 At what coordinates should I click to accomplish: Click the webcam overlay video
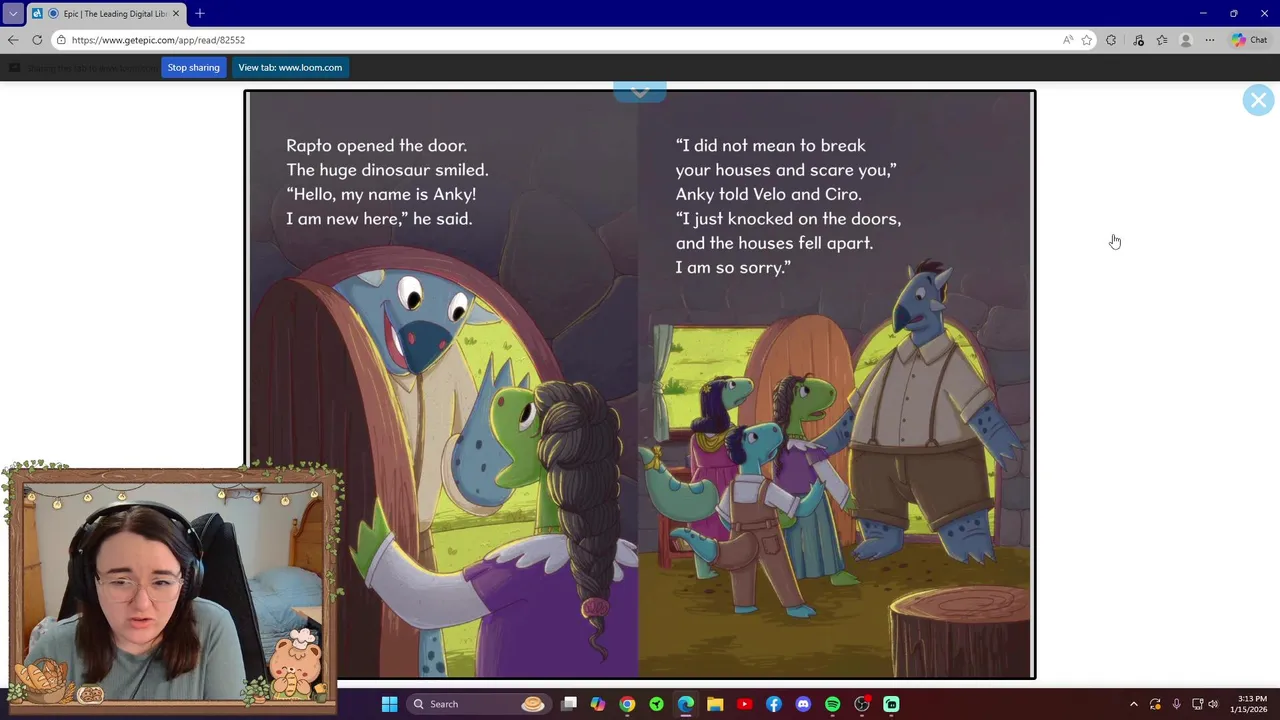[x=172, y=590]
